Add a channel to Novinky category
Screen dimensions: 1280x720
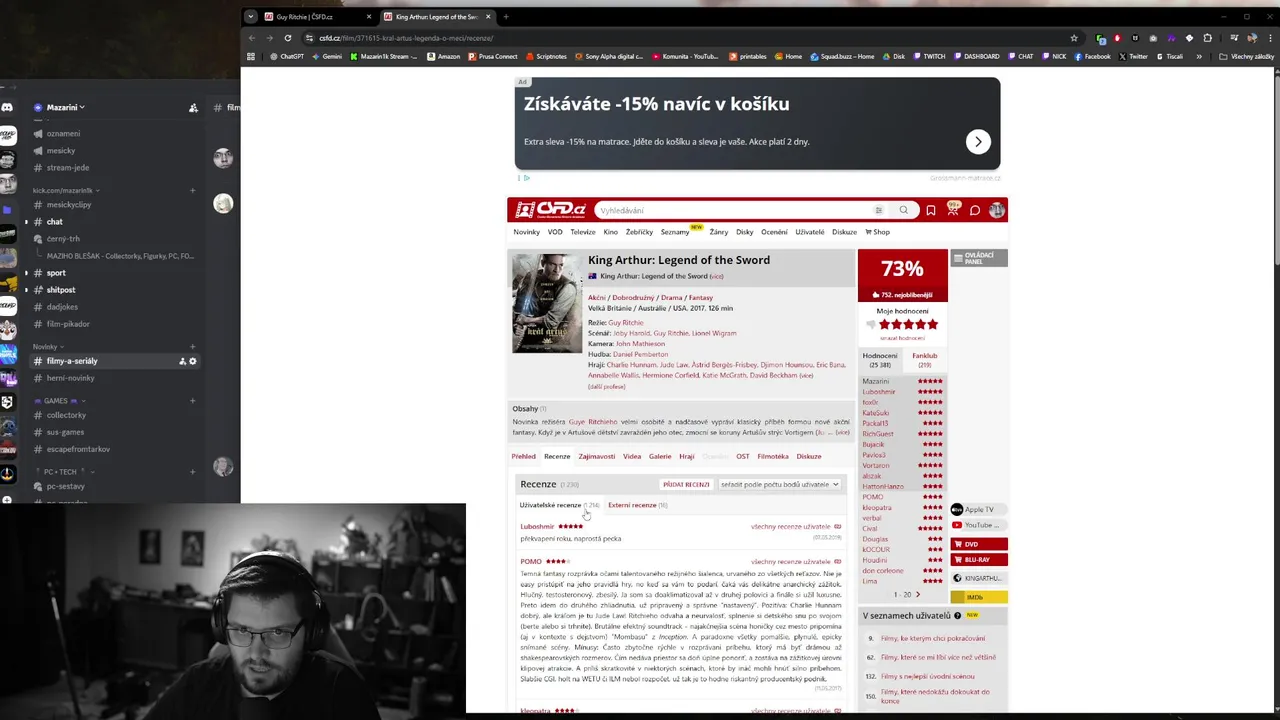(x=192, y=346)
